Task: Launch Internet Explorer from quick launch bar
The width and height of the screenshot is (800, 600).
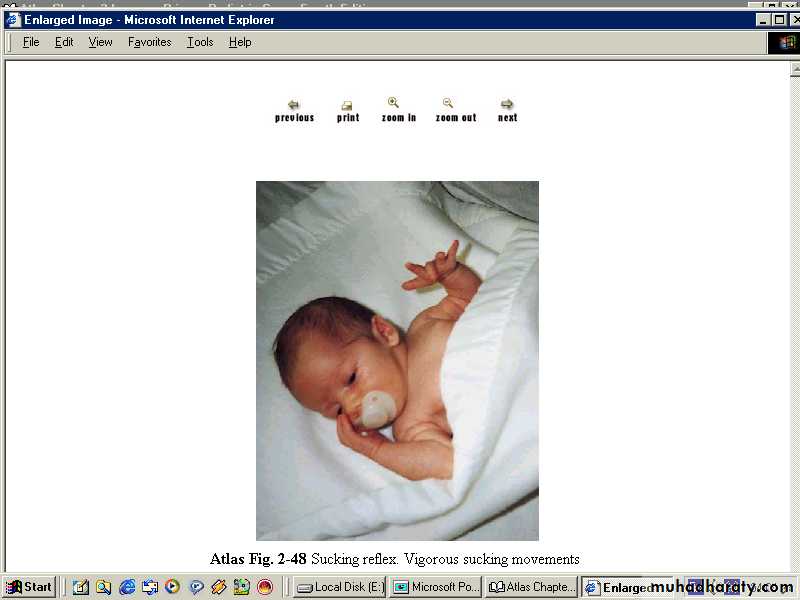Action: [x=127, y=587]
